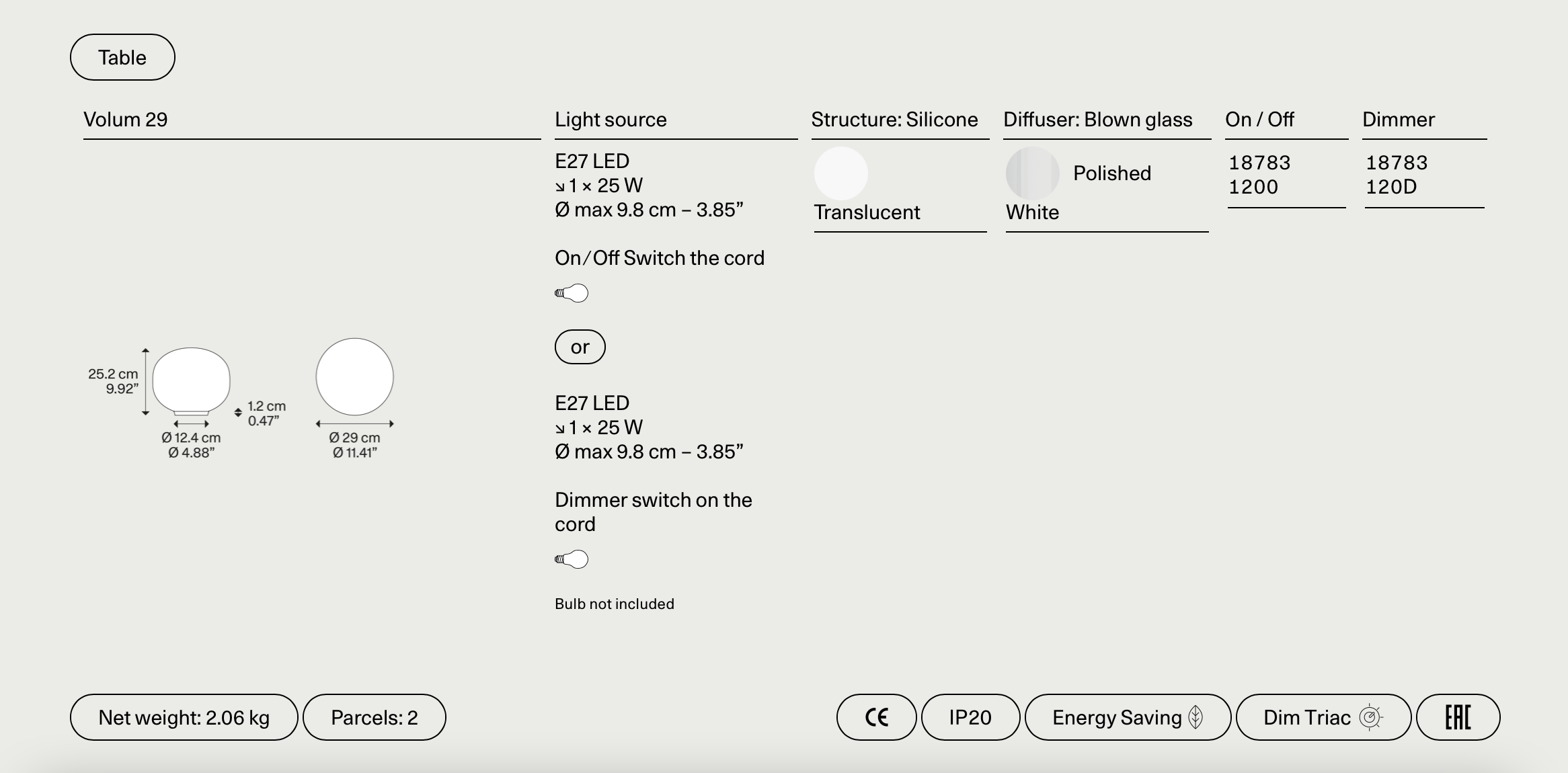Click the On / Off product code 18783 1200
The image size is (1568, 773).
1259,175
